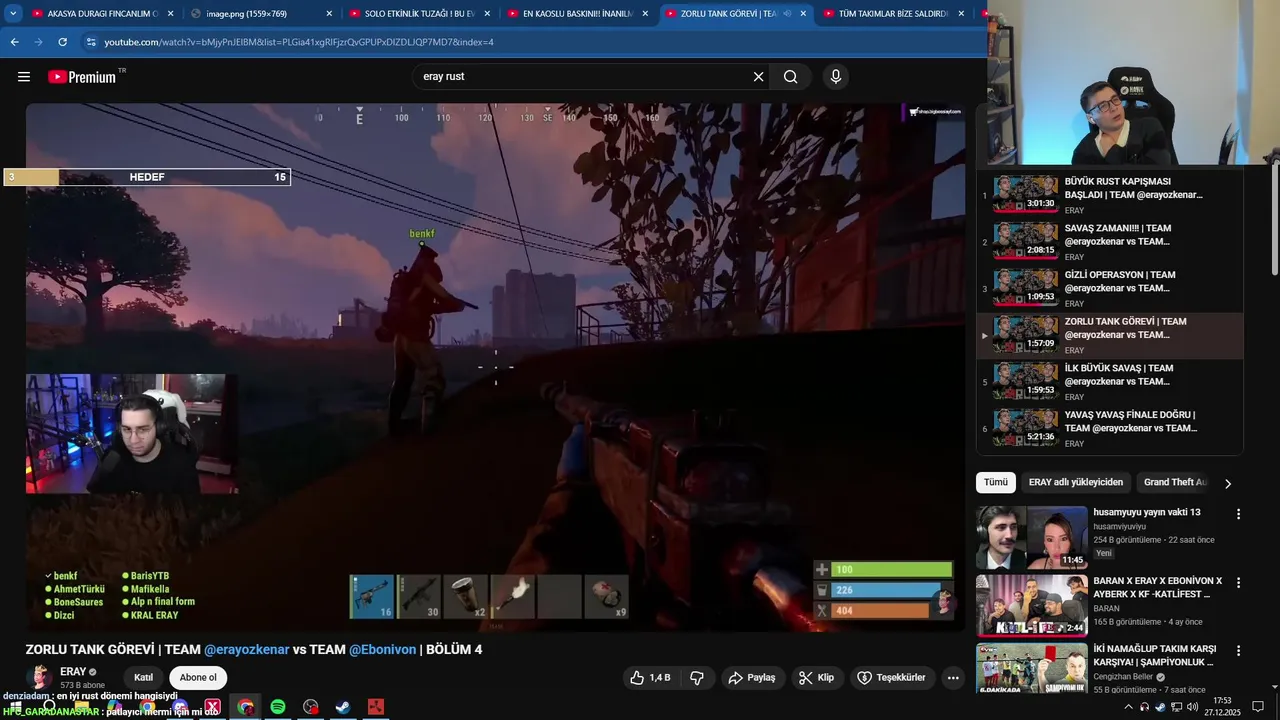Image resolution: width=1280 pixels, height=720 pixels.
Task: Start voice search with microphone
Action: click(x=836, y=77)
